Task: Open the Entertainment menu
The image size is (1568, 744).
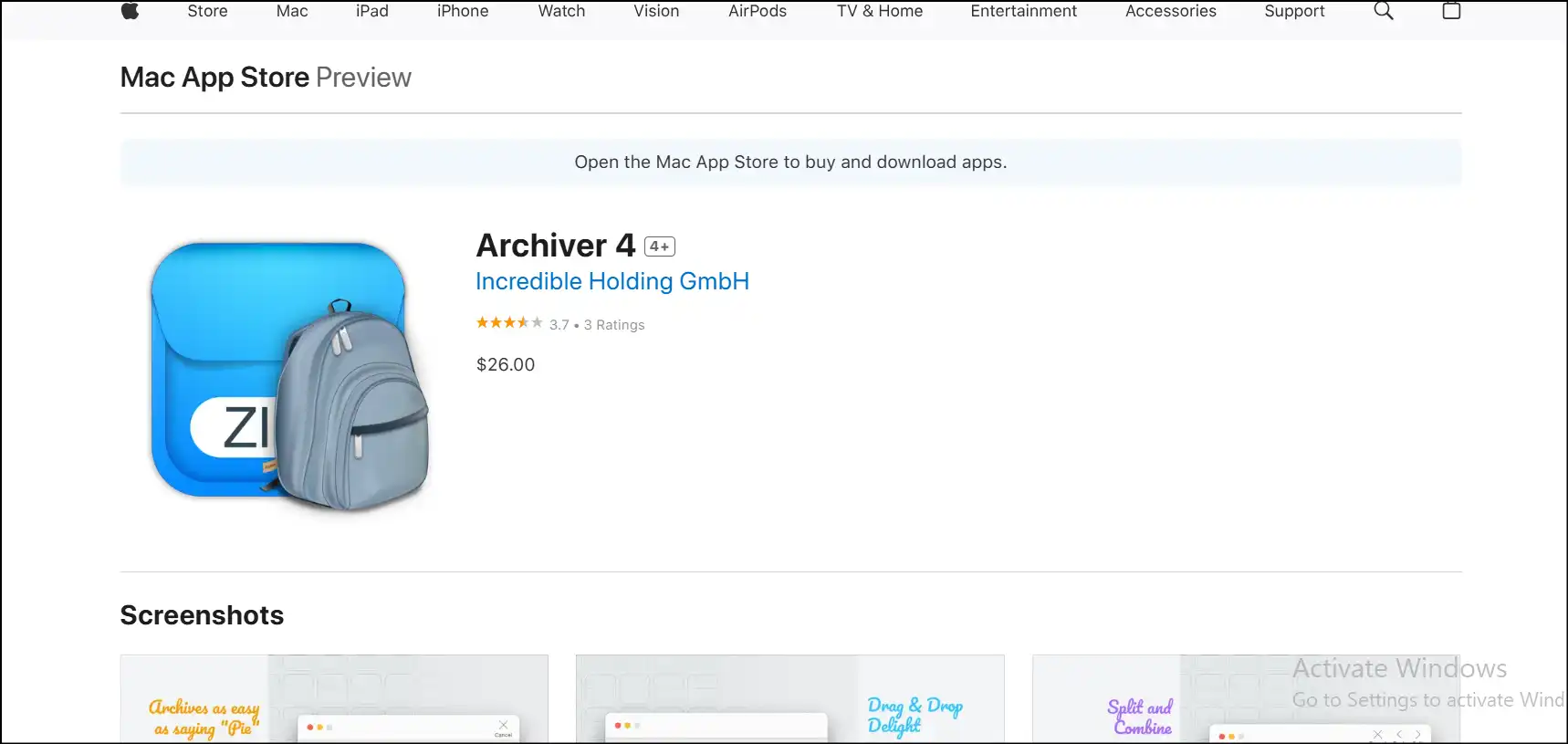Action: click(1024, 11)
